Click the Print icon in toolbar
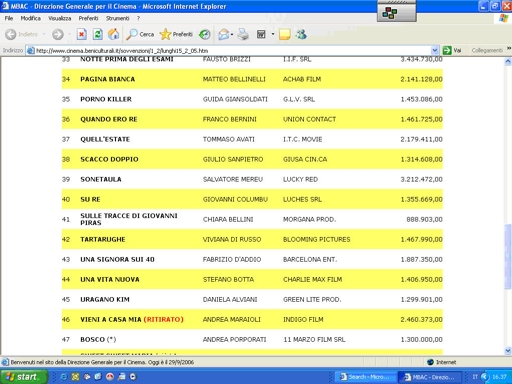512x384 pixels. (x=243, y=34)
